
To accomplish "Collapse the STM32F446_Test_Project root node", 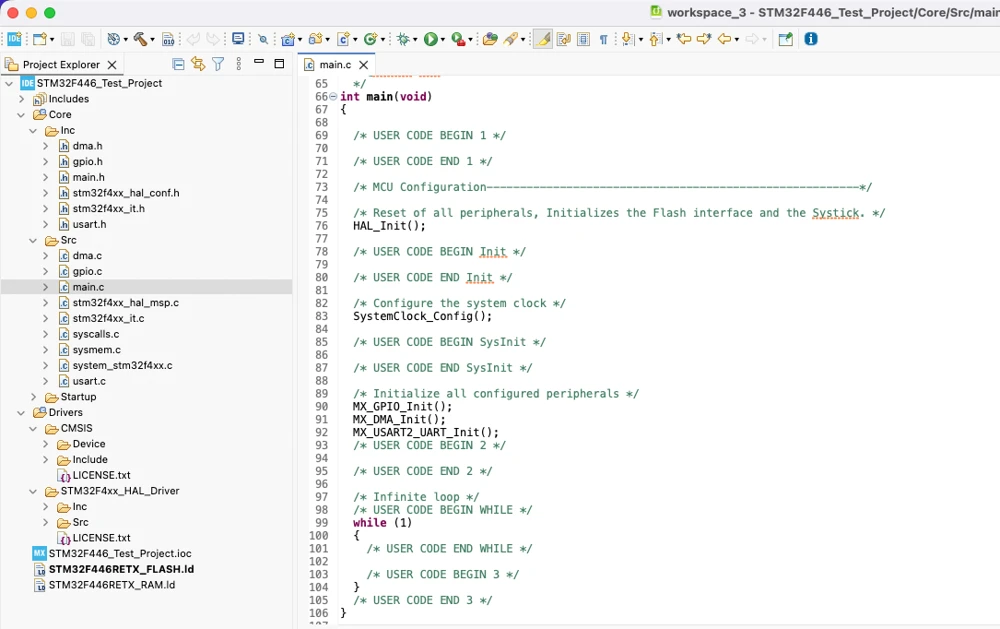I will click(9, 84).
